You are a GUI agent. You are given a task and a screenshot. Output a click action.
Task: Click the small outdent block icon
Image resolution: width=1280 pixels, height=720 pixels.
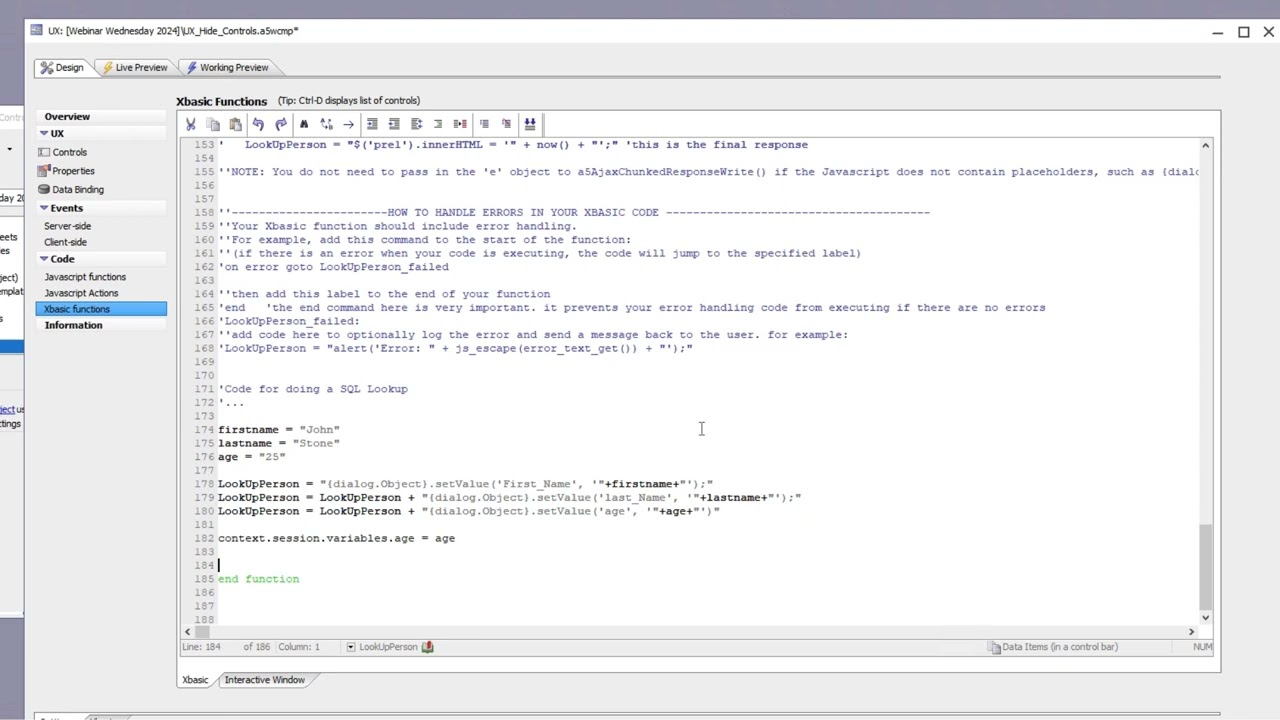point(438,124)
